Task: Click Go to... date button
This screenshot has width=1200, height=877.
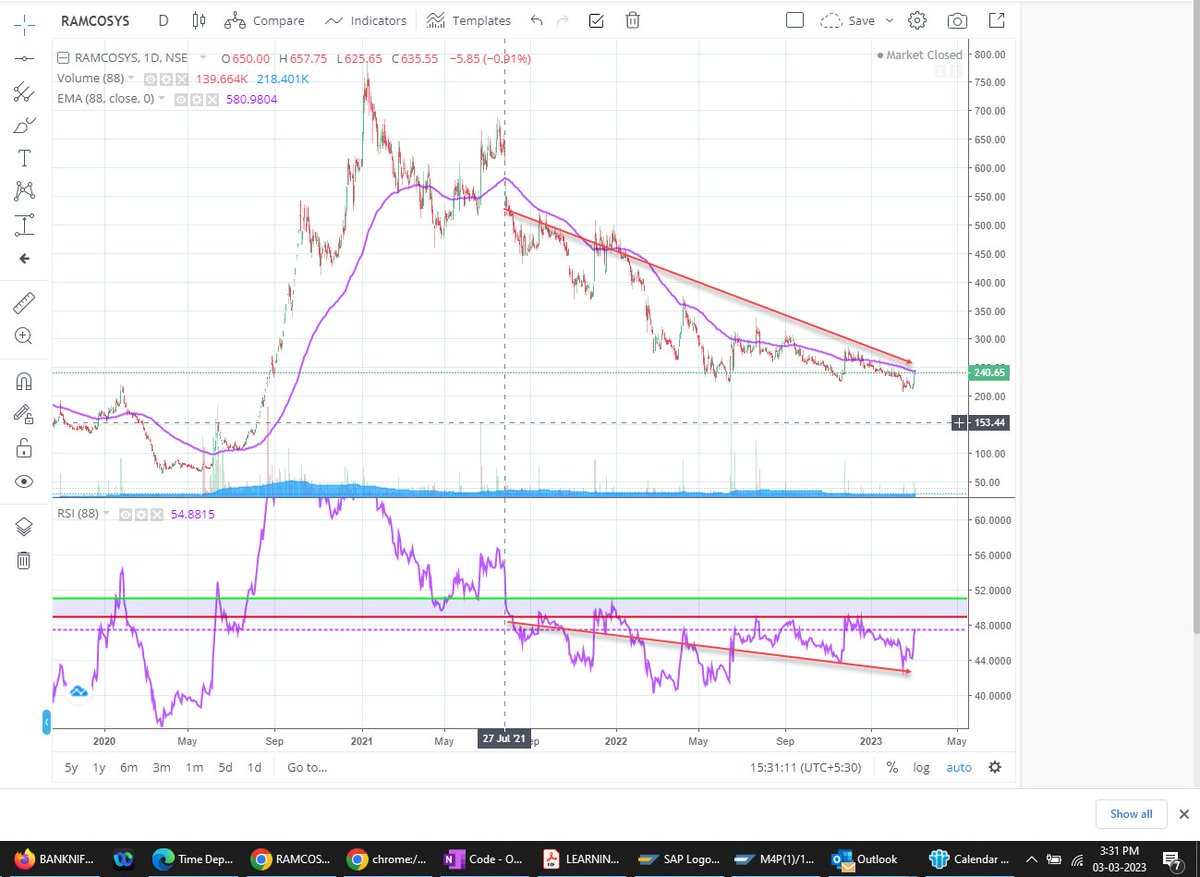Action: (x=307, y=768)
